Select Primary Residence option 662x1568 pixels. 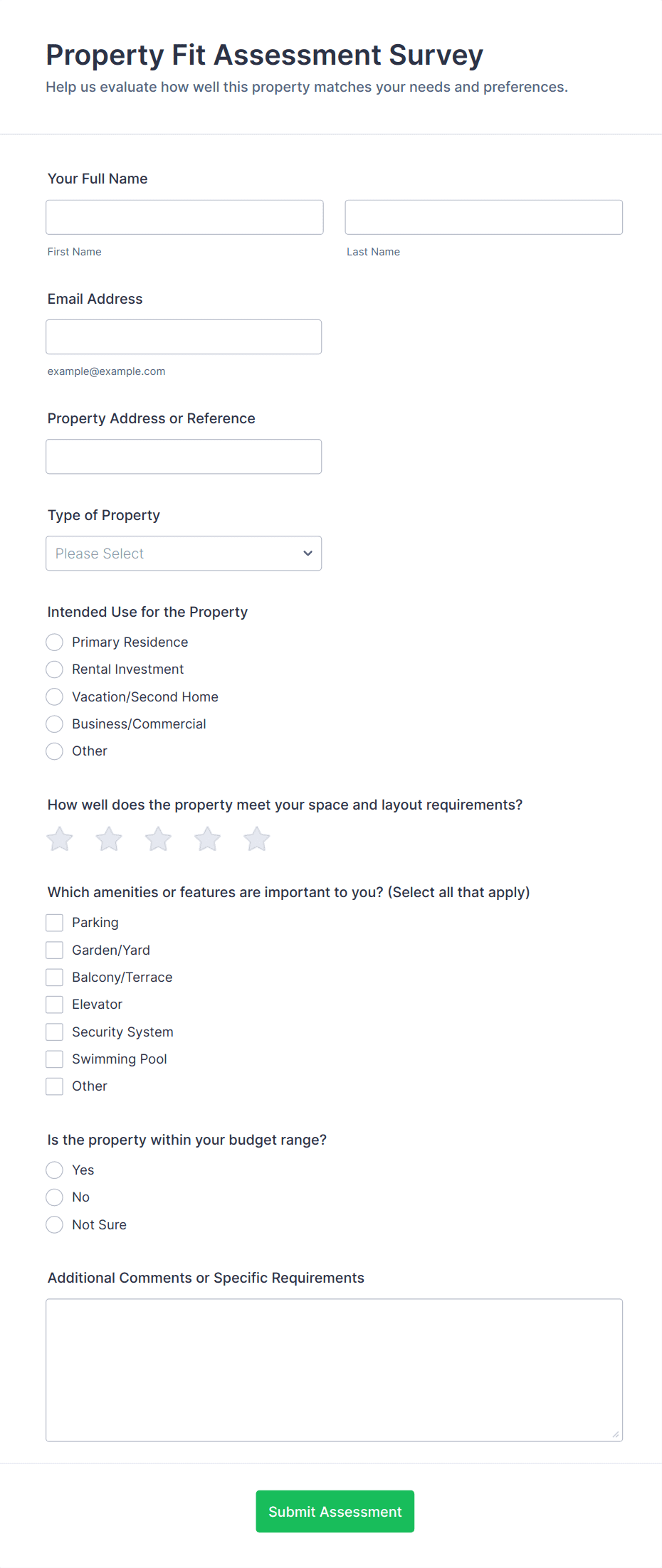coord(55,642)
